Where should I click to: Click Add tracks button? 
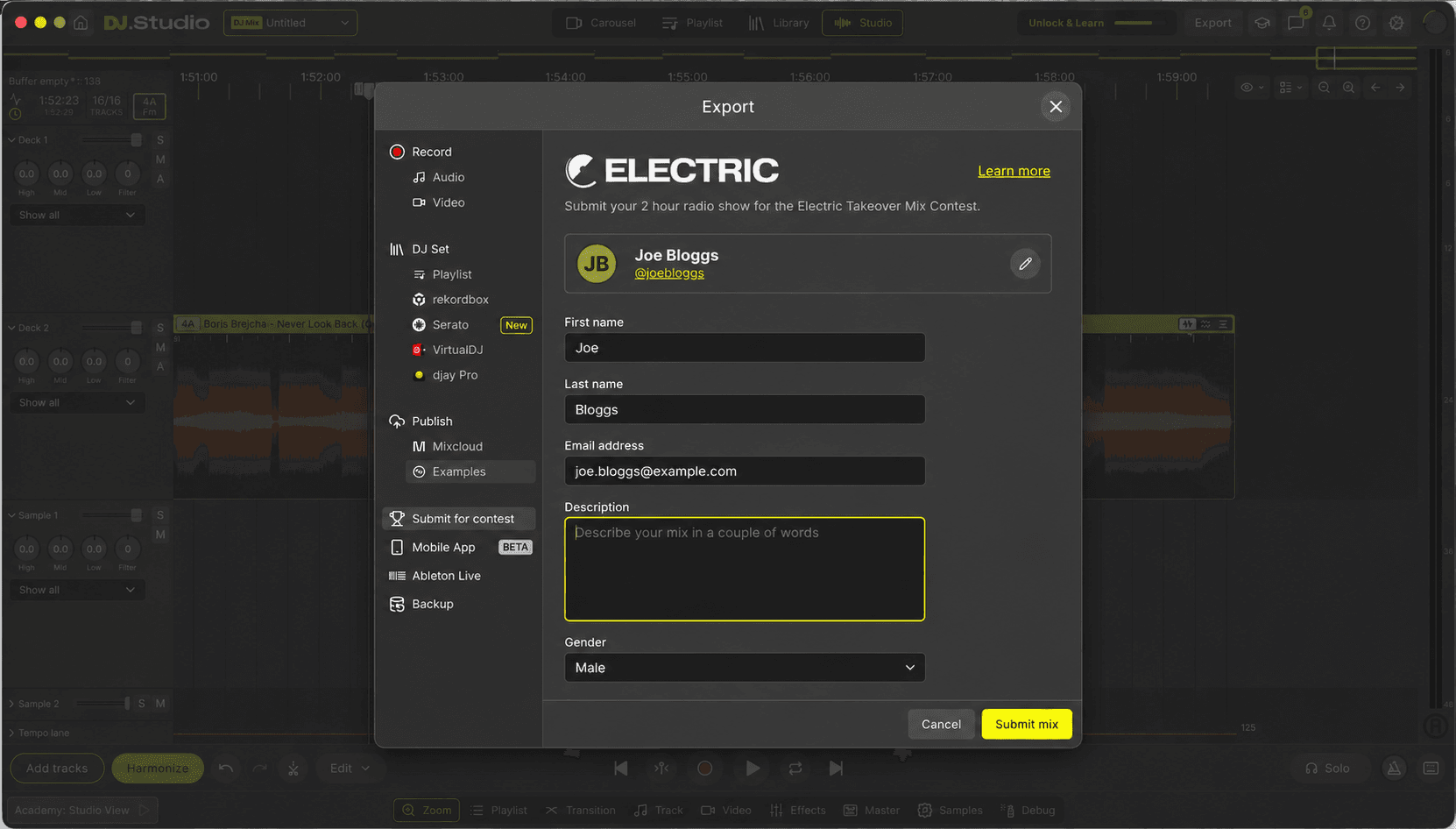57,769
